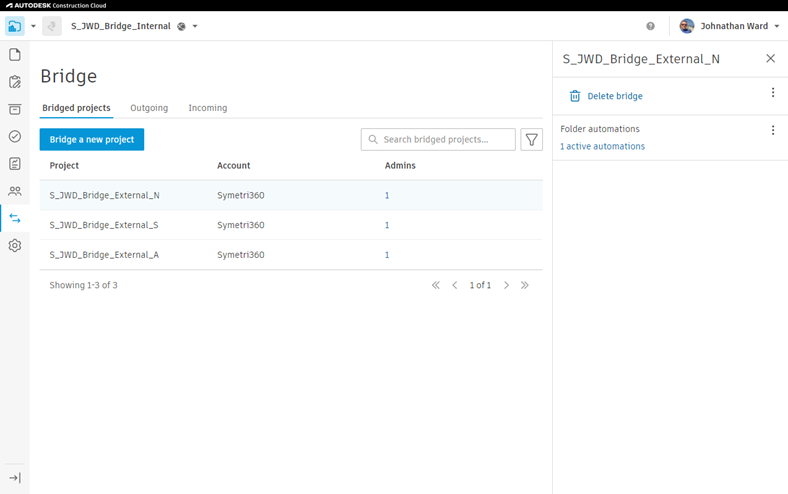Open the product picker dropdown arrow
This screenshot has height=494, width=788.
33,26
